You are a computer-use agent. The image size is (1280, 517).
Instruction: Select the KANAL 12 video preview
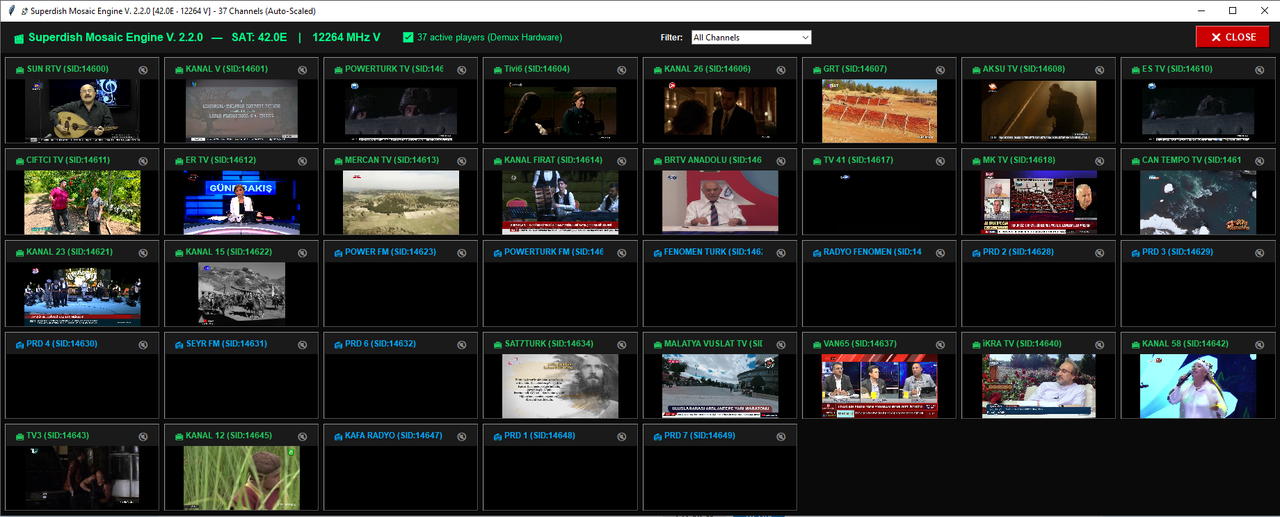[242, 477]
